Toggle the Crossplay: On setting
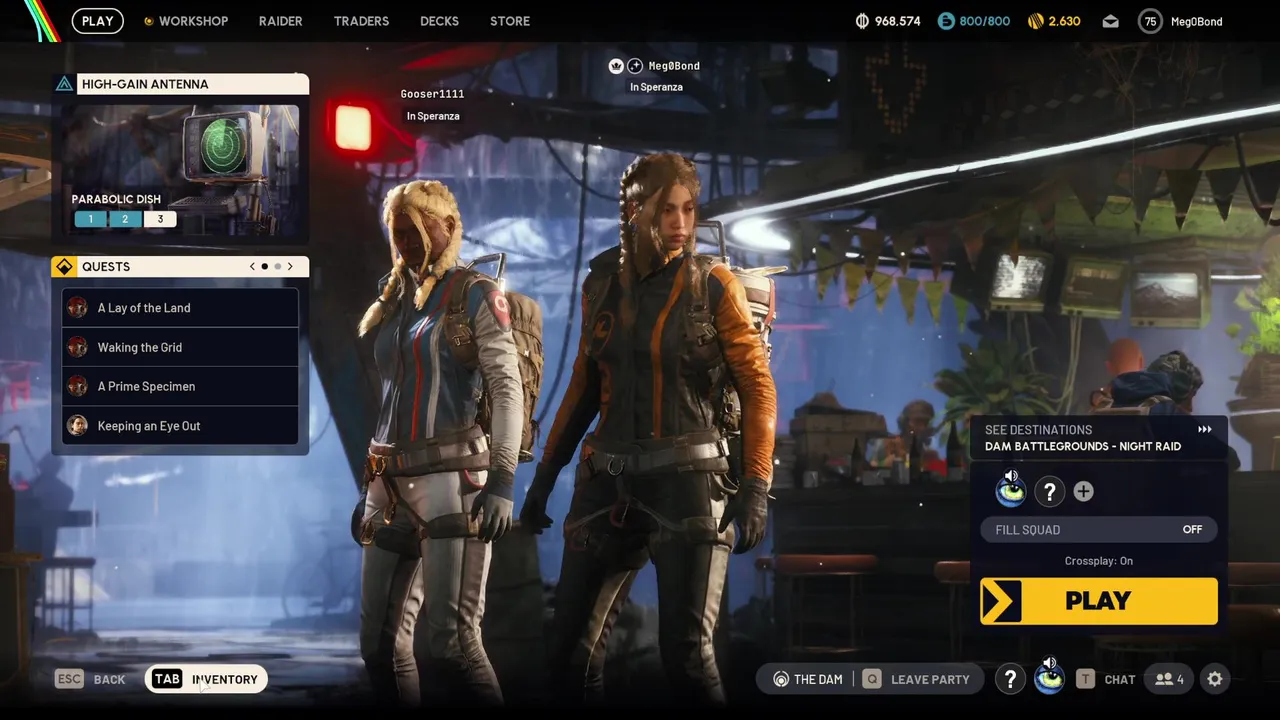The height and width of the screenshot is (720, 1280). (1098, 561)
